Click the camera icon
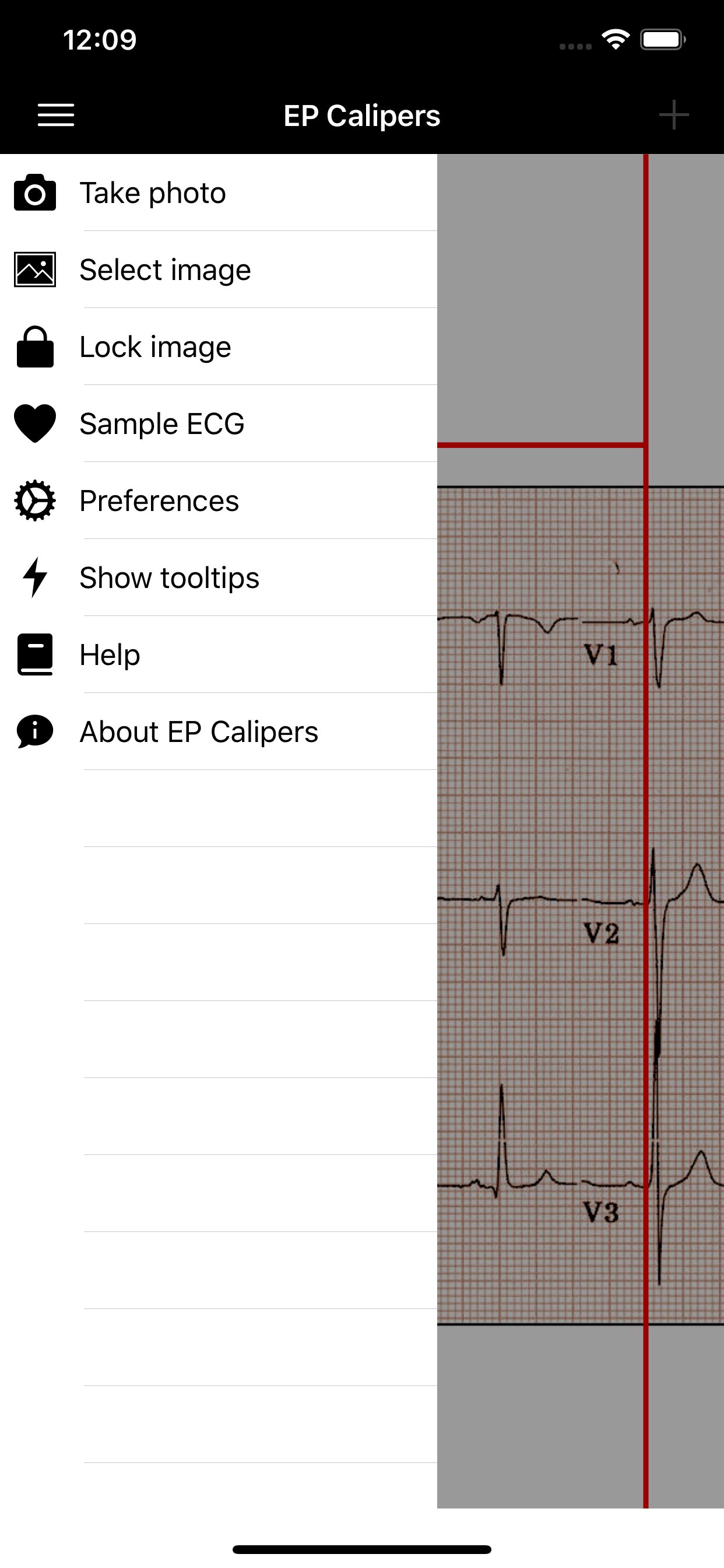Viewport: 724px width, 1568px height. [x=36, y=193]
